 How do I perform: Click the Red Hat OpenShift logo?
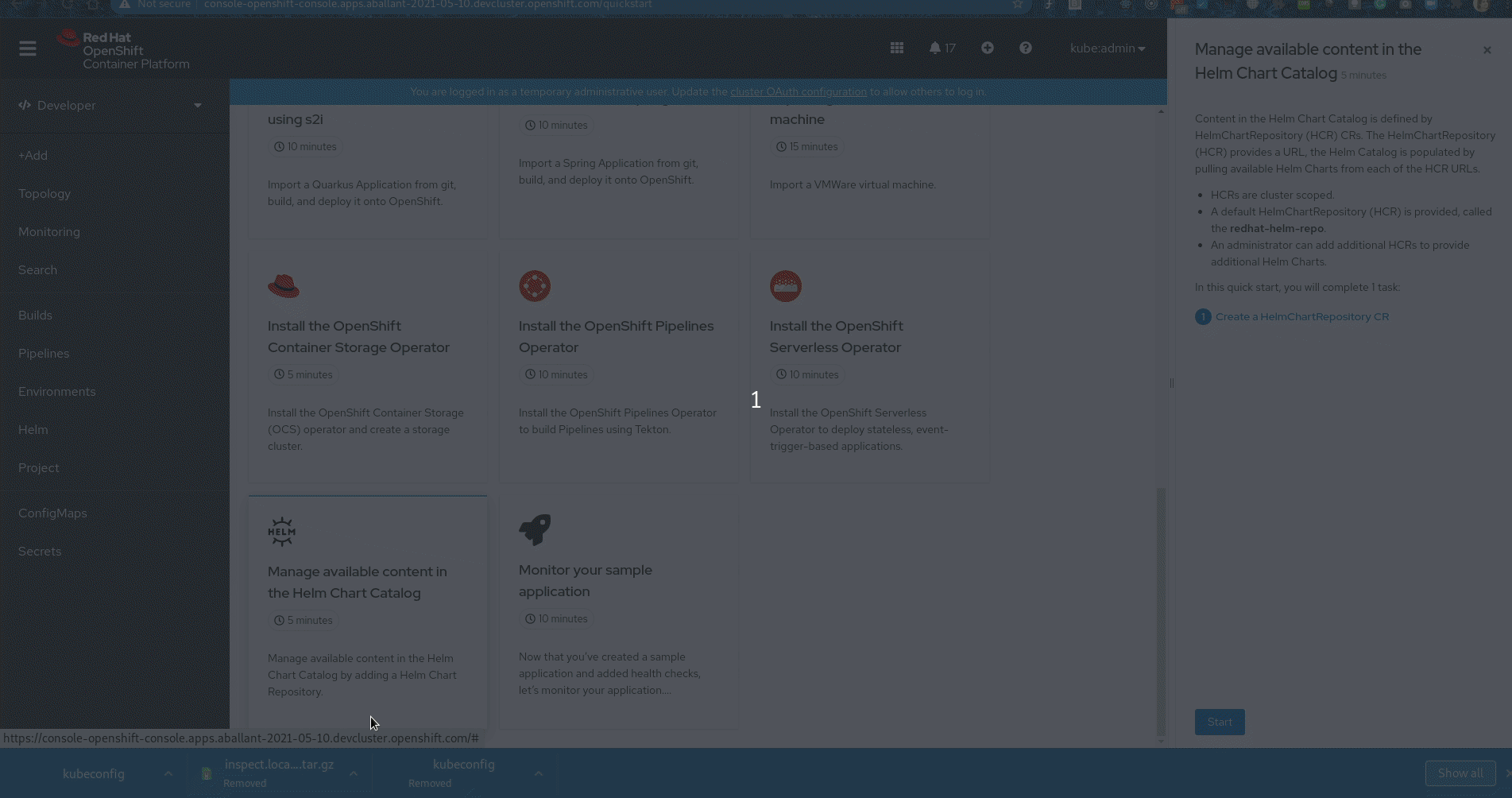click(x=123, y=49)
